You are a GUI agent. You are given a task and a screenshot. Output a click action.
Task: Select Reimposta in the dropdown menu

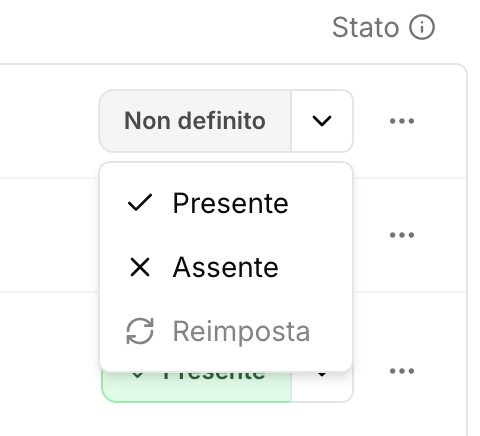226,331
